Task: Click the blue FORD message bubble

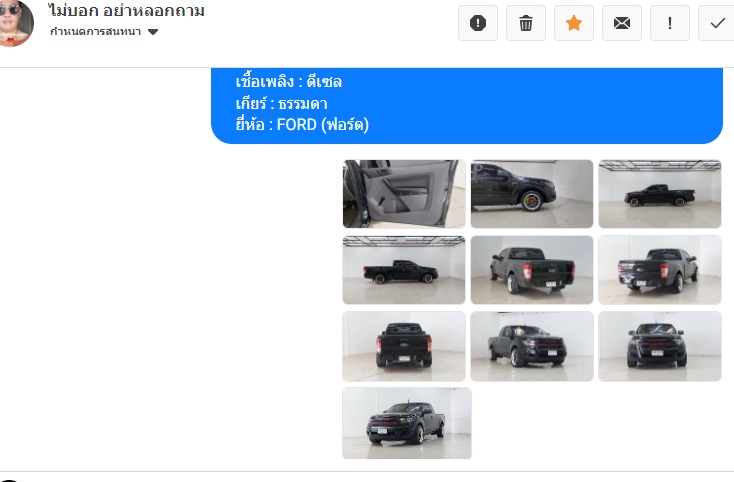Action: tap(467, 106)
